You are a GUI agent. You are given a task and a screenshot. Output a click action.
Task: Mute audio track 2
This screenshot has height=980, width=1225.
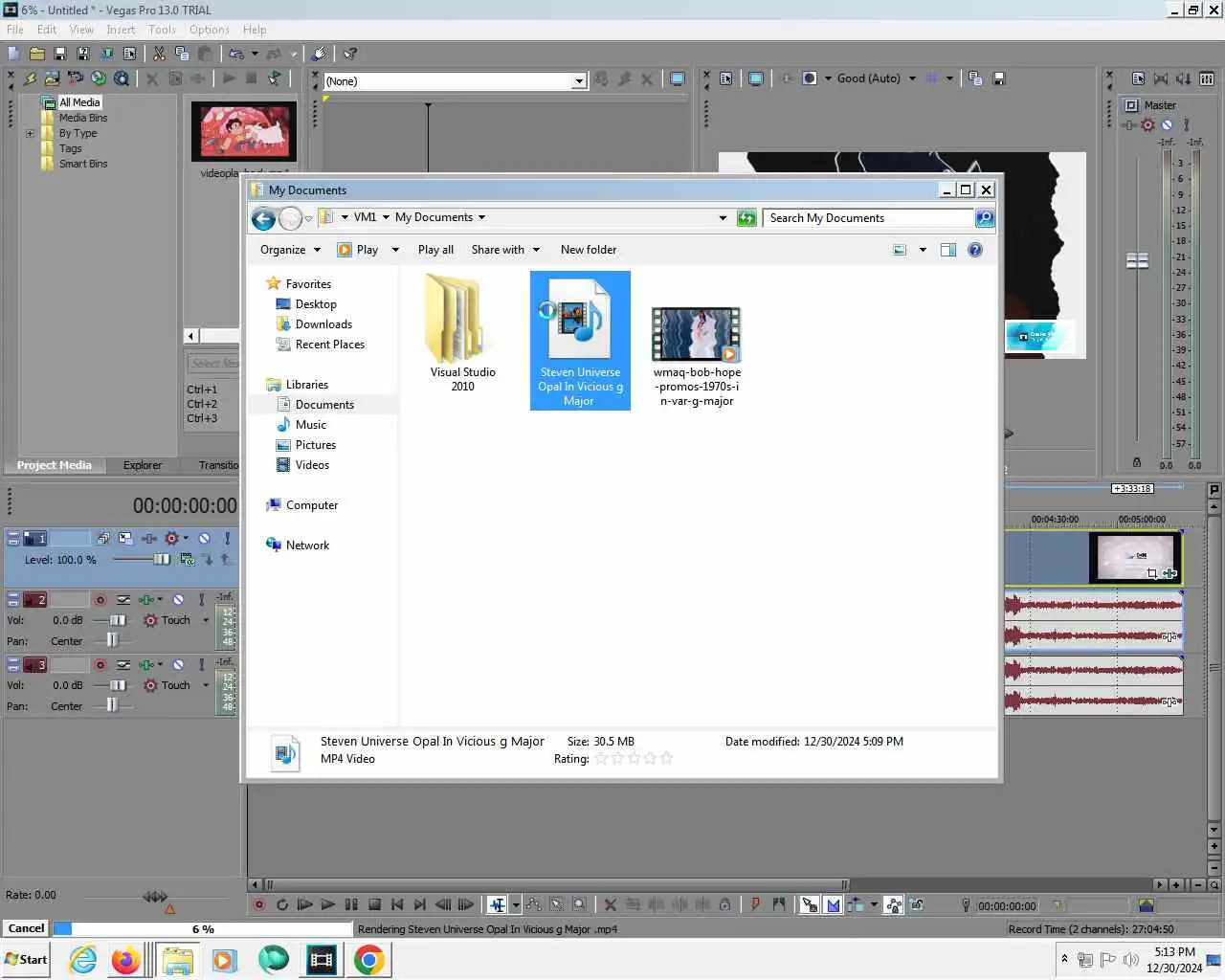tap(178, 600)
